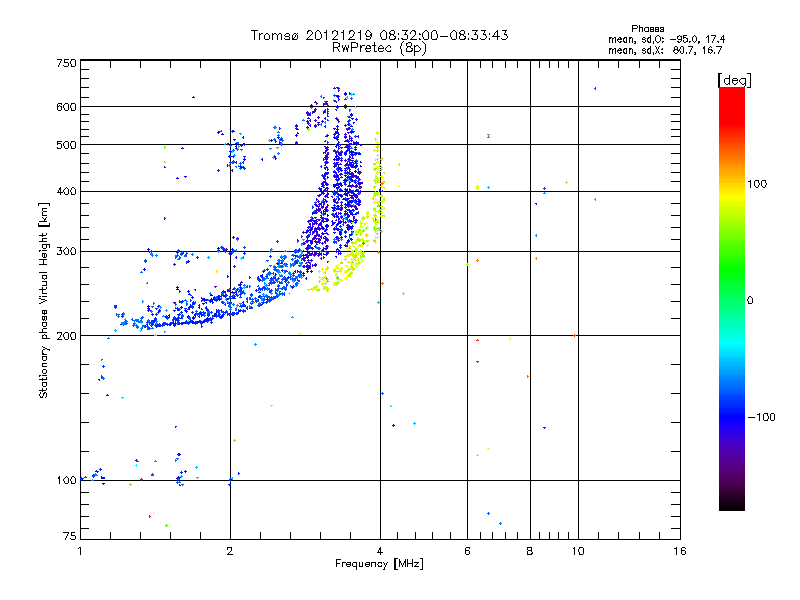The height and width of the screenshot is (600, 800).
Task: Click the y-axis '75' tick label
Action: [69, 536]
